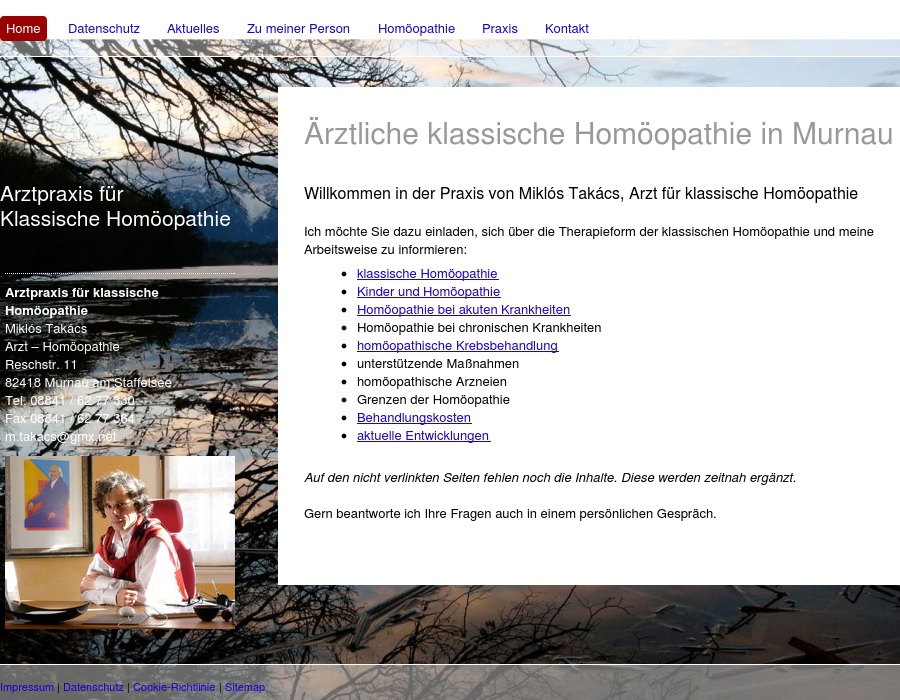
Task: Follow the Kinder und Homöopathie link
Action: 428,292
